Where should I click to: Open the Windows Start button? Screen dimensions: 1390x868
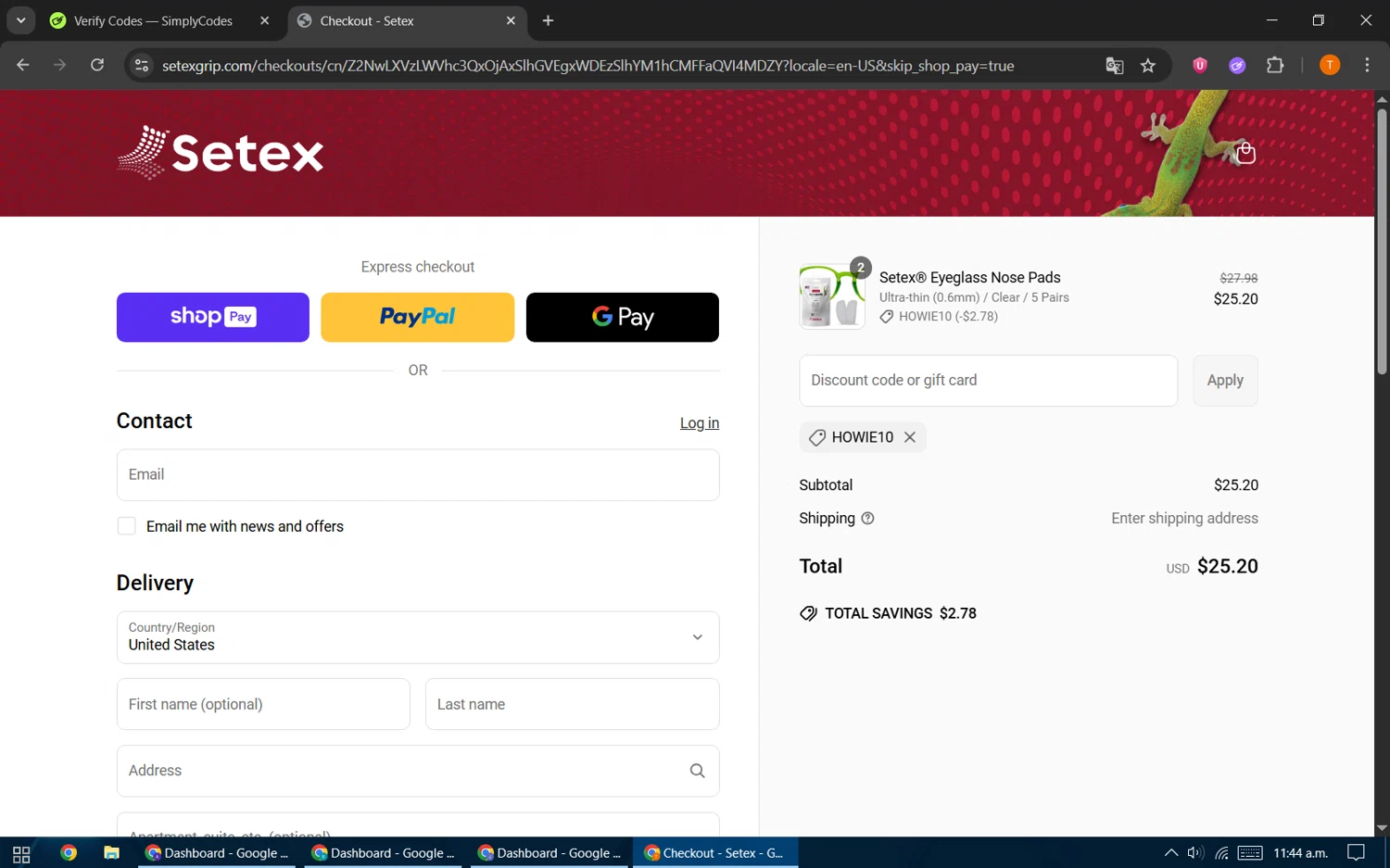pyautogui.click(x=21, y=853)
